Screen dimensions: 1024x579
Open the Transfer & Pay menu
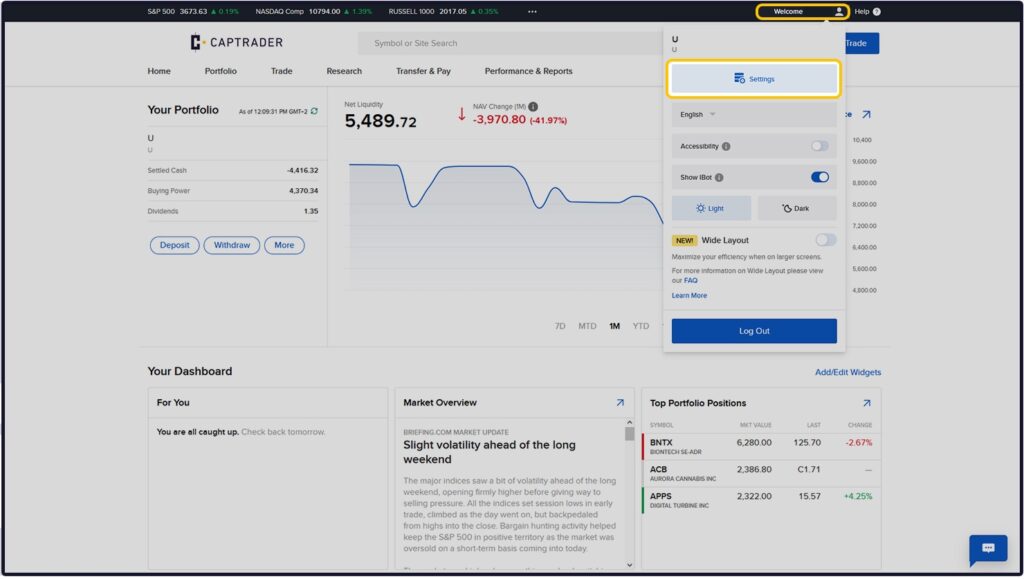coord(423,71)
